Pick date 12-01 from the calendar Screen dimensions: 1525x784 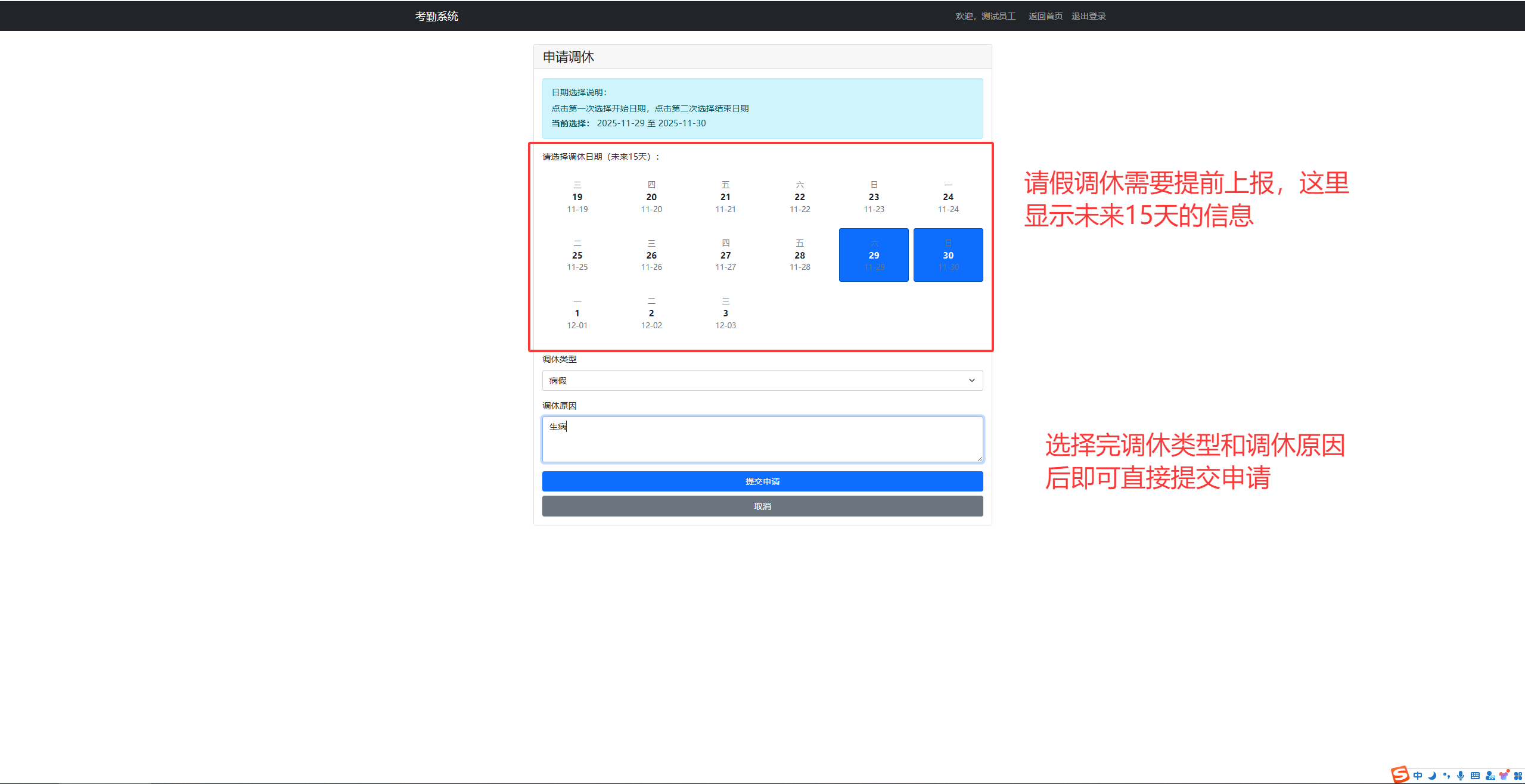pyautogui.click(x=577, y=313)
